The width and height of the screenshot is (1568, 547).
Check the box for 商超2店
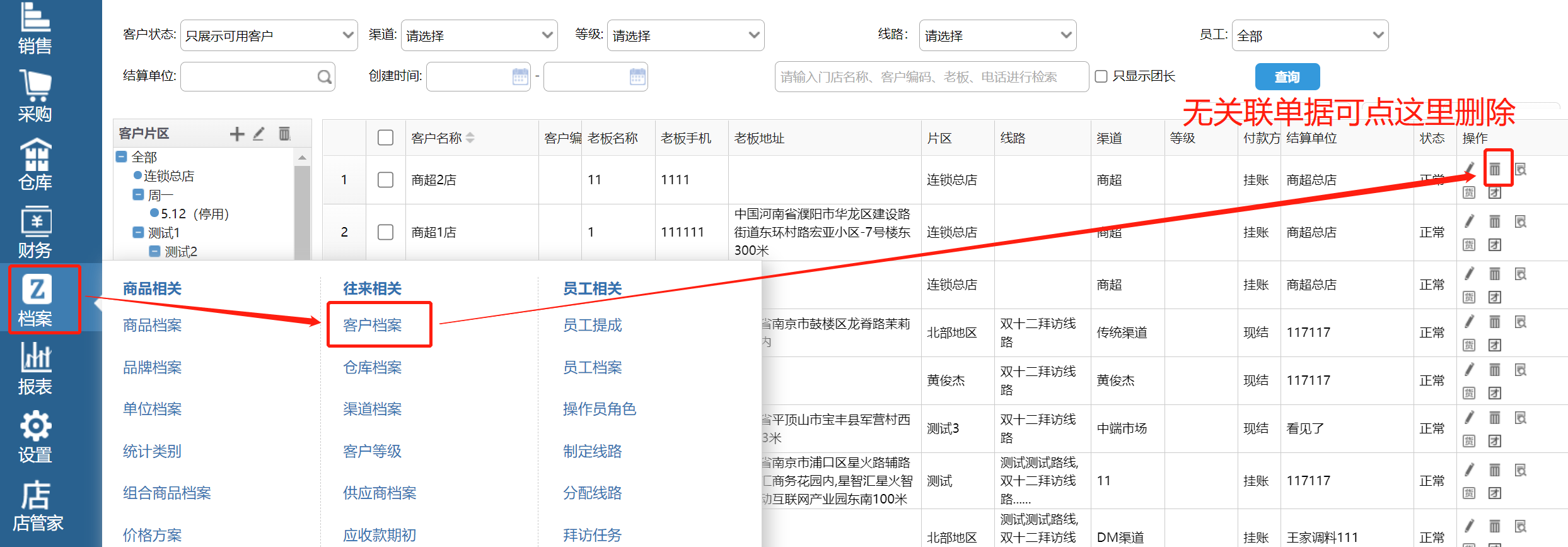point(385,180)
